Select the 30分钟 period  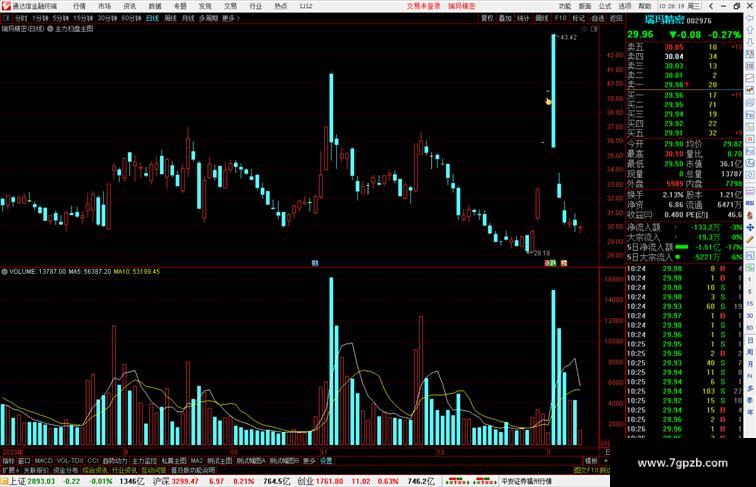click(107, 18)
